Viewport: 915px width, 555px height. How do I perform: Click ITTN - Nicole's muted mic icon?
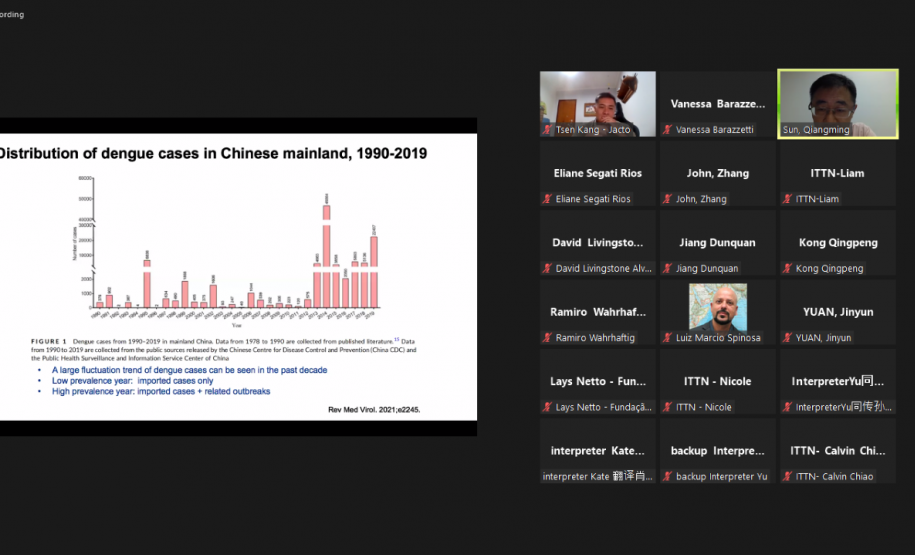click(668, 407)
